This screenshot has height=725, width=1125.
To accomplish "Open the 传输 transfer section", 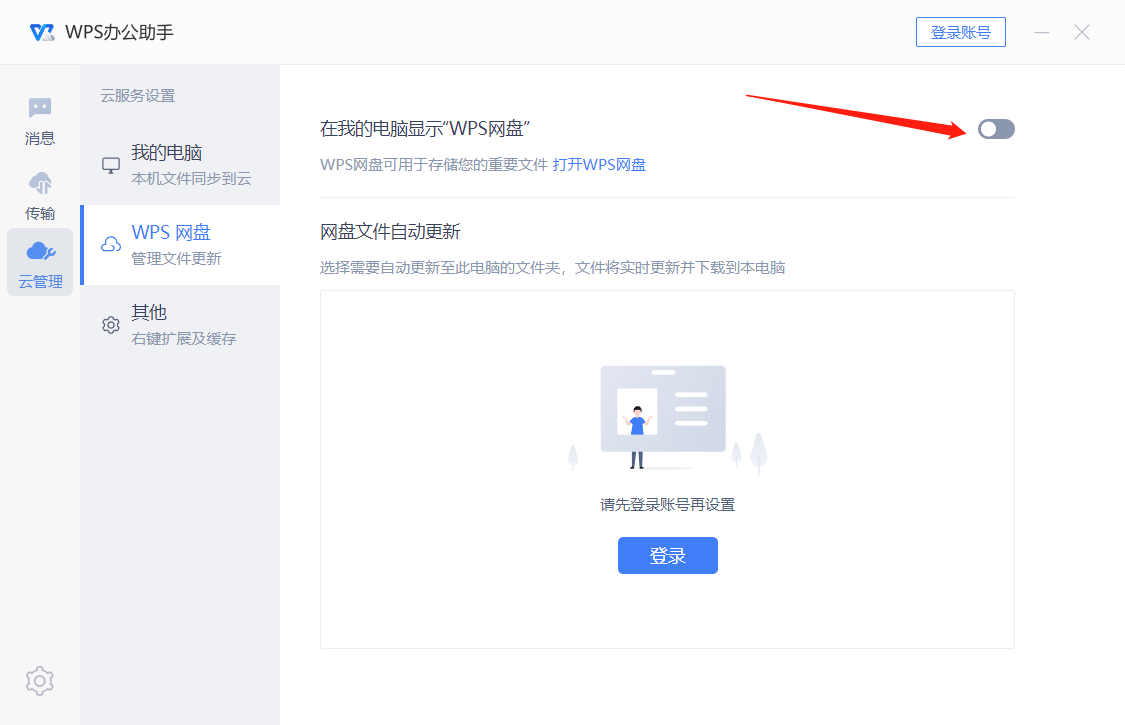I will coord(40,196).
